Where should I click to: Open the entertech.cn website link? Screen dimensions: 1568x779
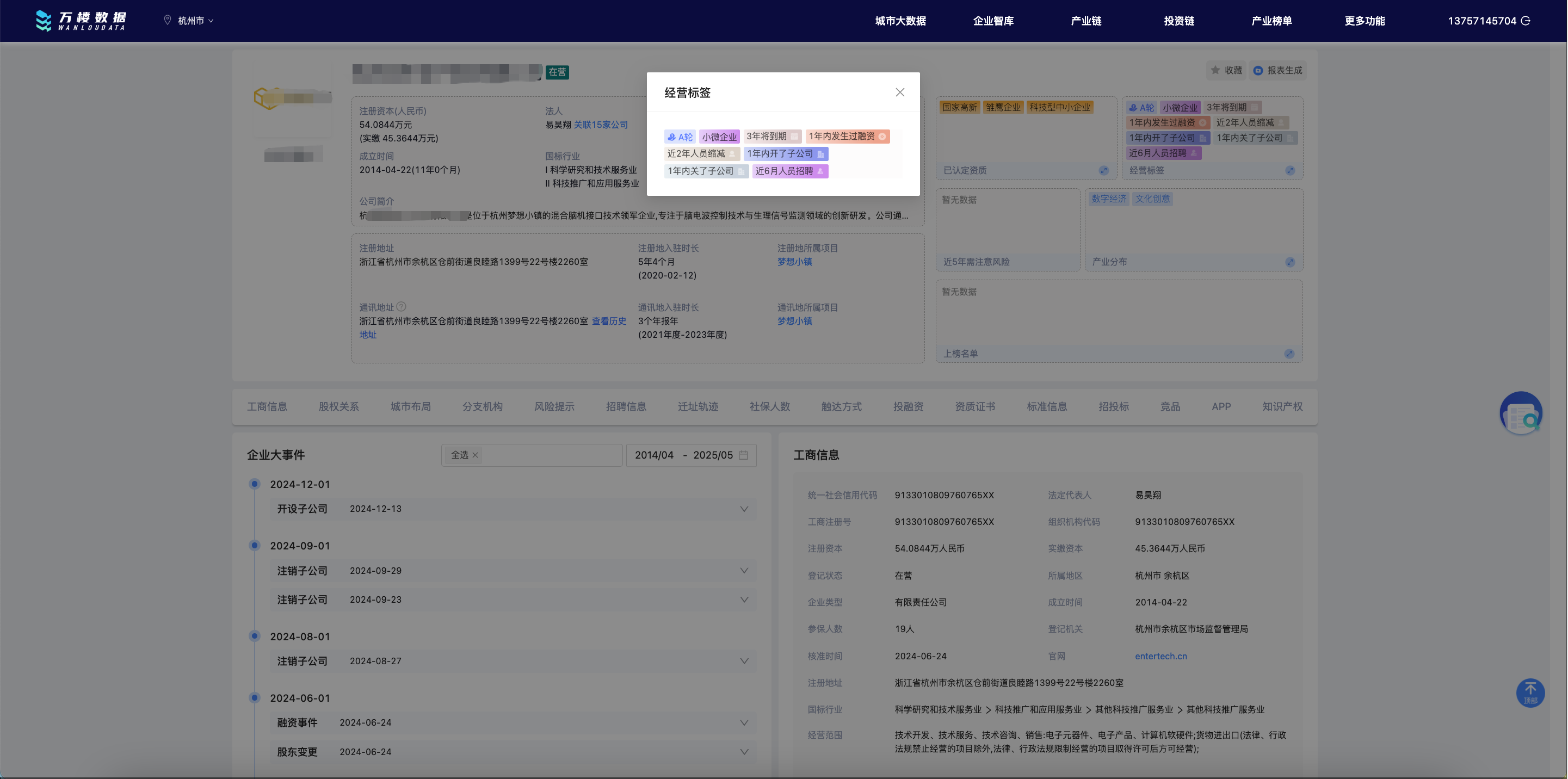[1161, 656]
